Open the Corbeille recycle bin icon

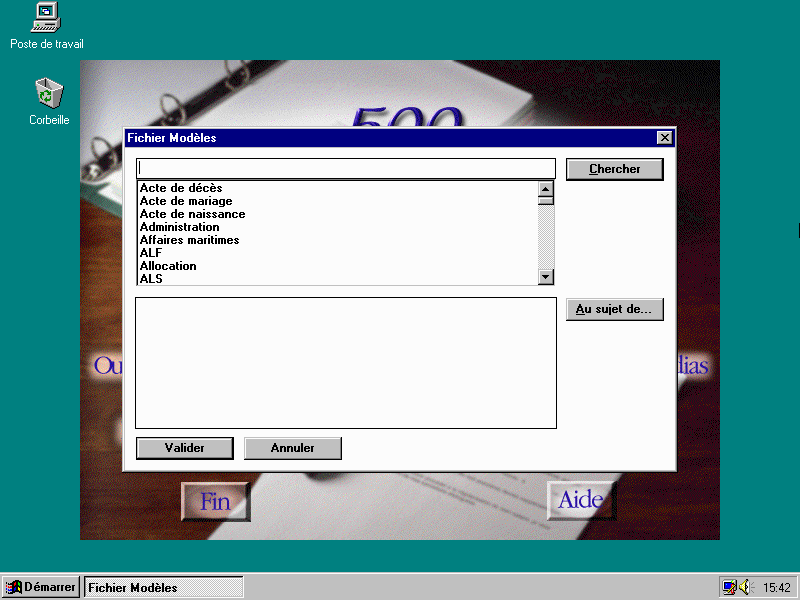pyautogui.click(x=49, y=102)
